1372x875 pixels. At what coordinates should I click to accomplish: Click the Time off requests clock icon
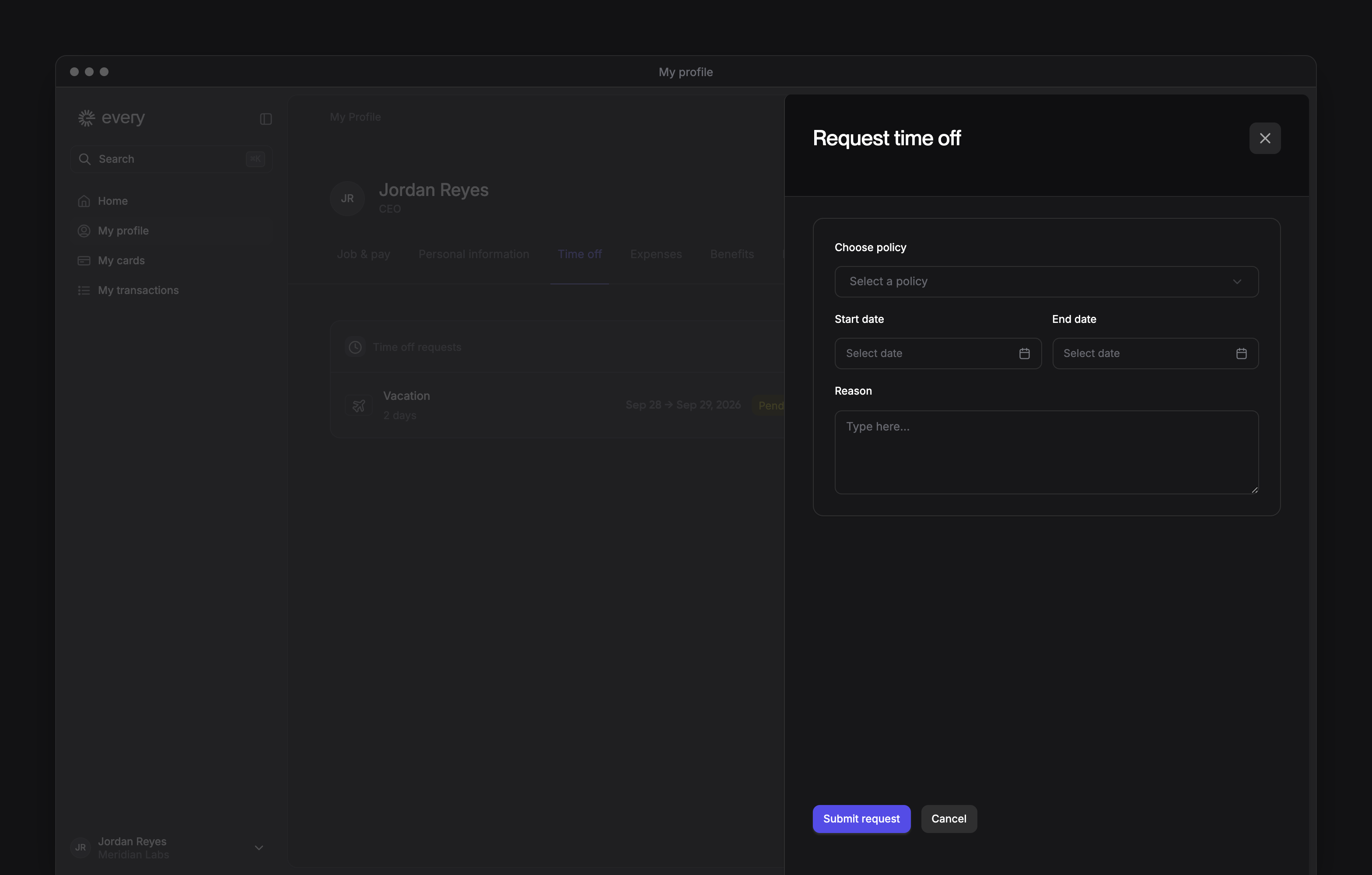pos(355,347)
